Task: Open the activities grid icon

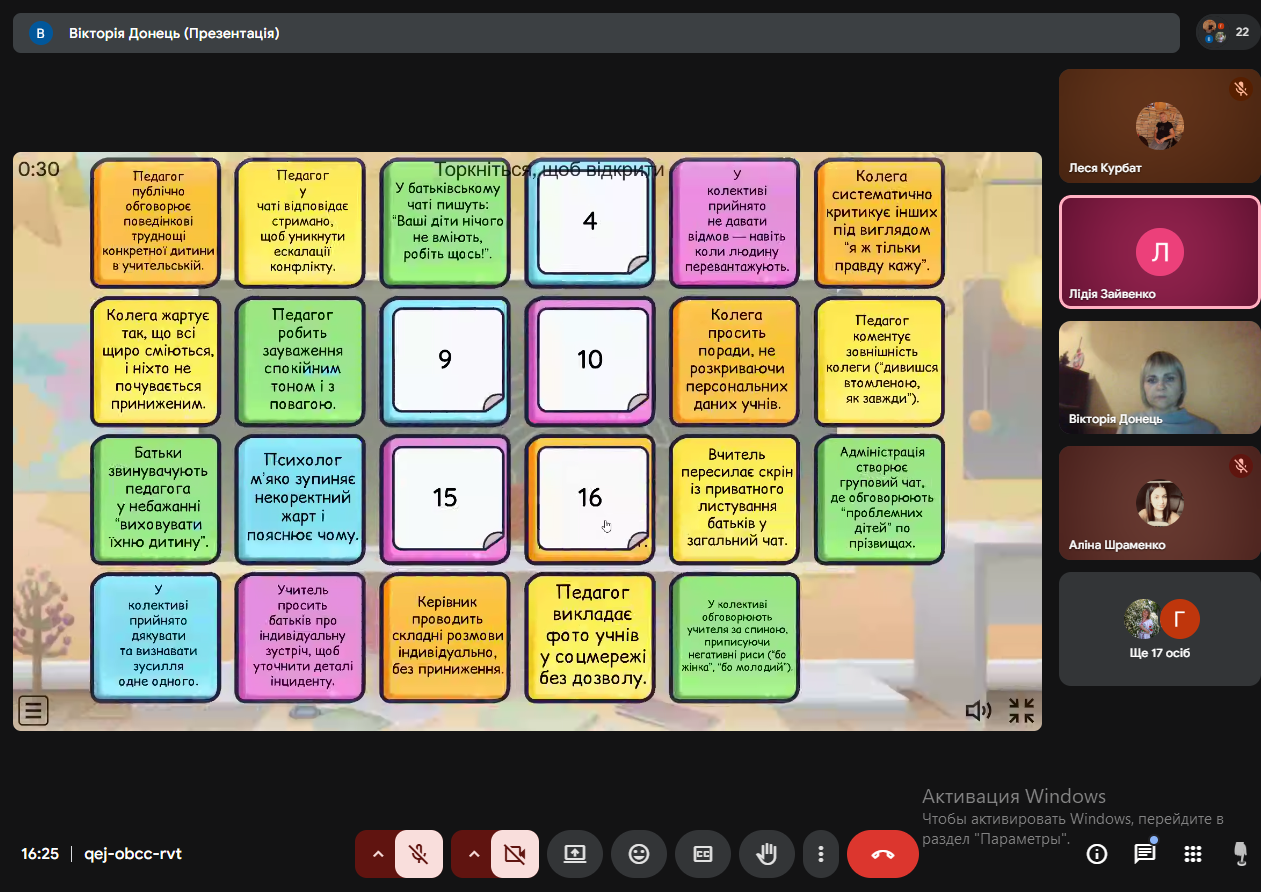Action: (1192, 854)
